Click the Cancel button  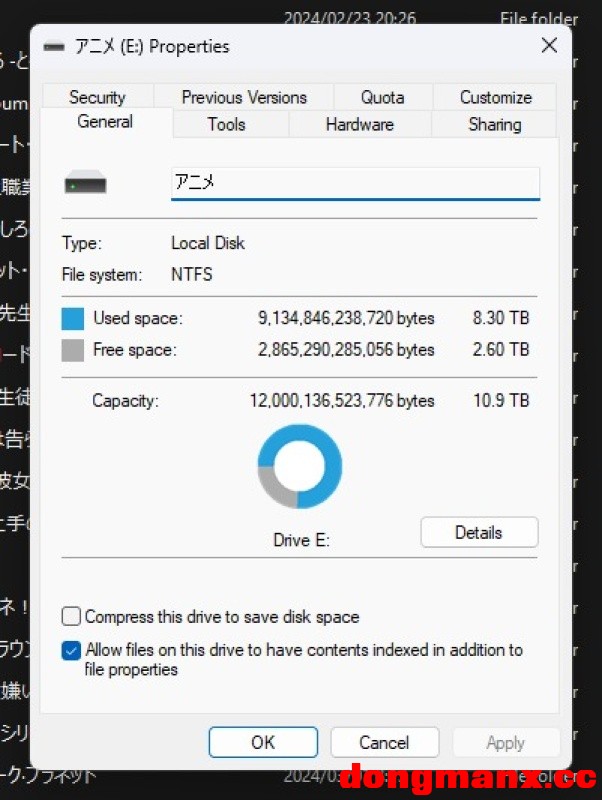pyautogui.click(x=384, y=742)
